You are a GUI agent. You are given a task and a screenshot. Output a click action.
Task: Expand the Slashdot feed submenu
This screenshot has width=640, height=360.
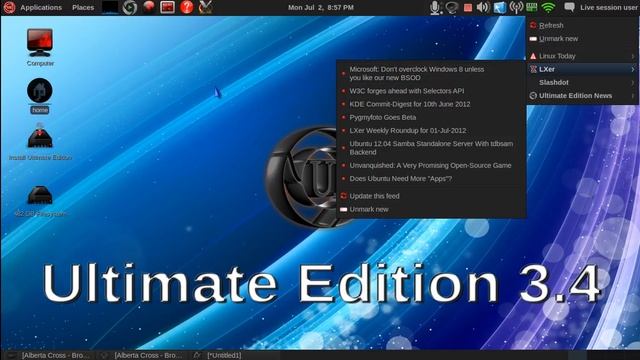pos(583,82)
